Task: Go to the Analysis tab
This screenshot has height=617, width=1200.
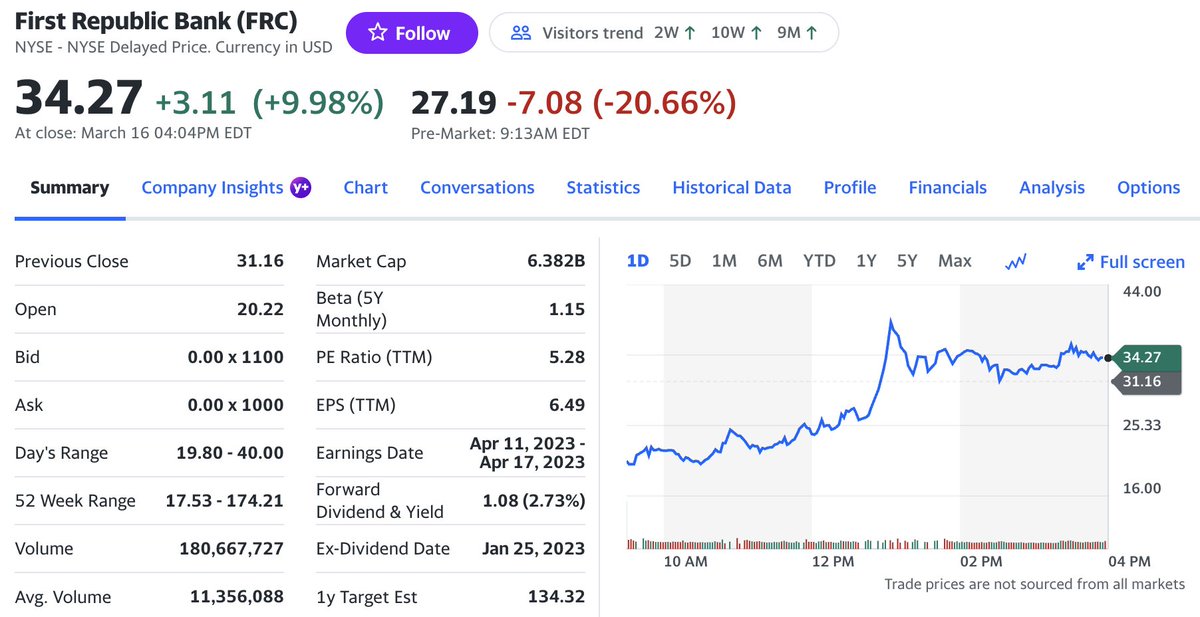Action: [1052, 188]
